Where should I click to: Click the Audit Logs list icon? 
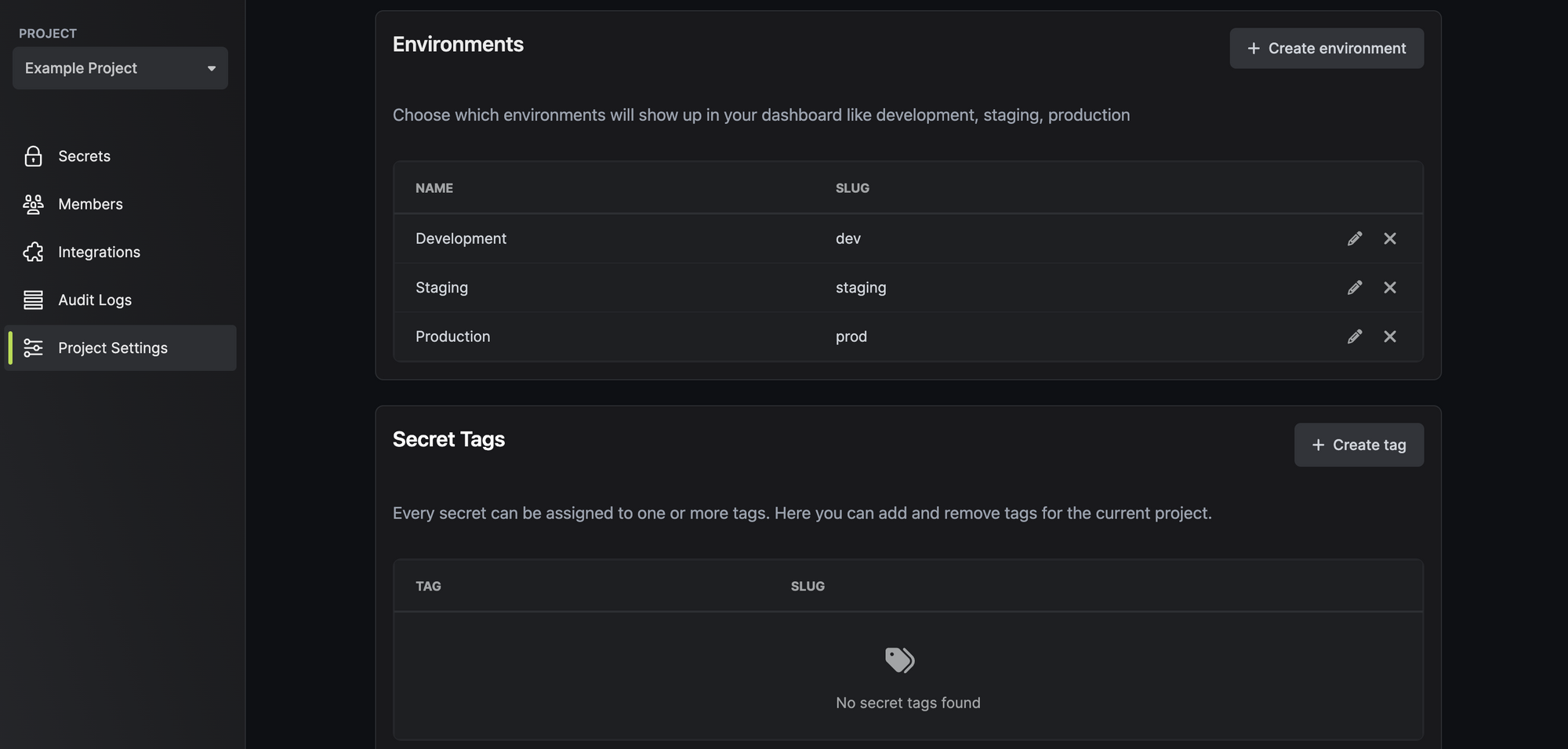(x=33, y=300)
